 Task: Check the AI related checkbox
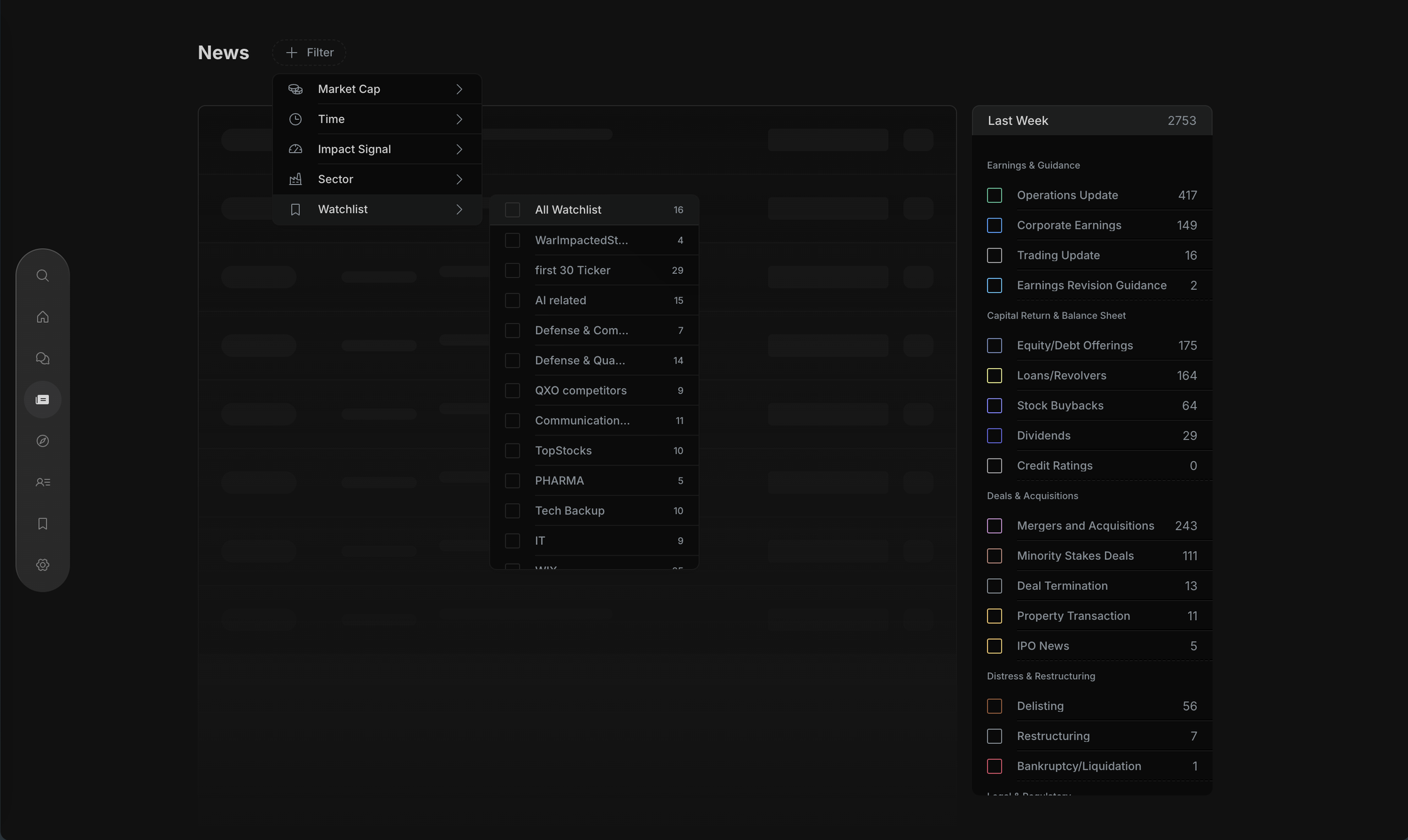click(512, 300)
